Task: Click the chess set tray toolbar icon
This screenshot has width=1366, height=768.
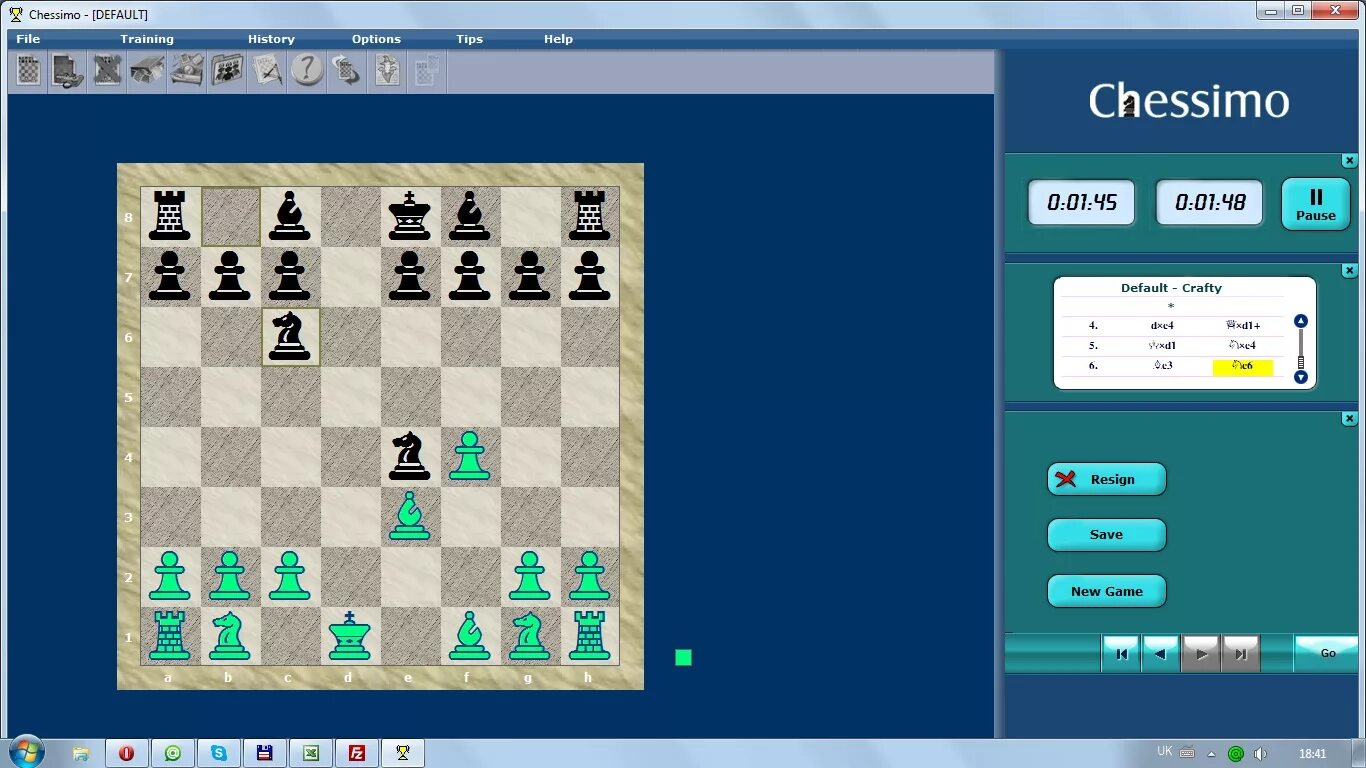Action: 187,71
